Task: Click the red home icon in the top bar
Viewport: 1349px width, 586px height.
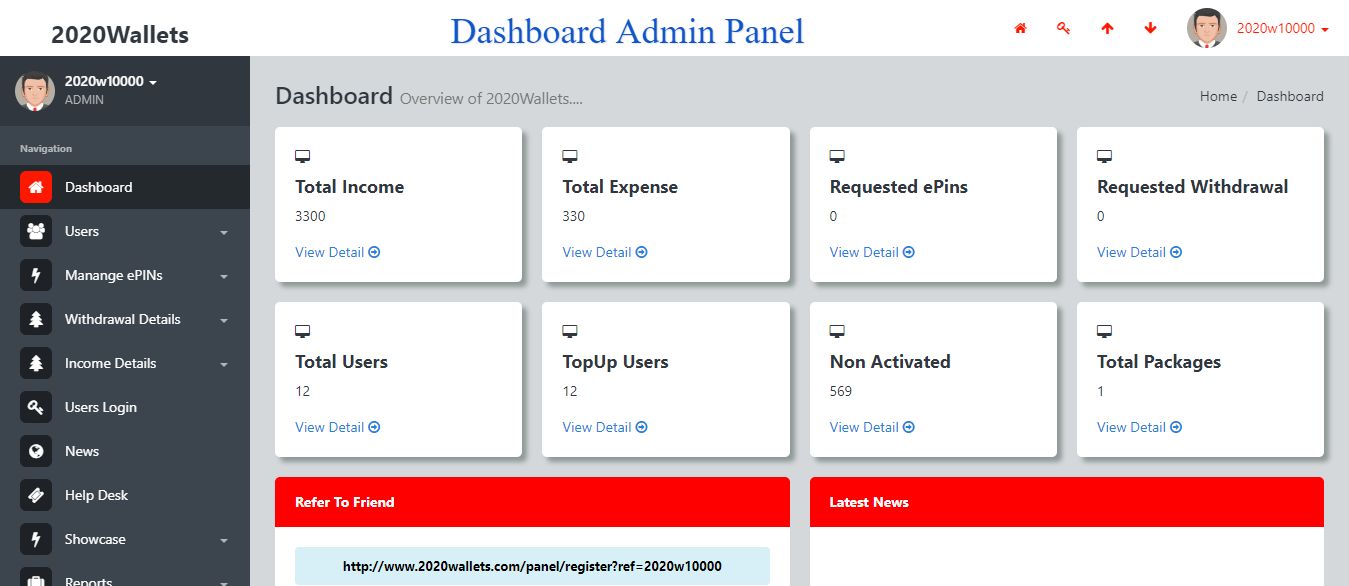Action: click(1020, 28)
